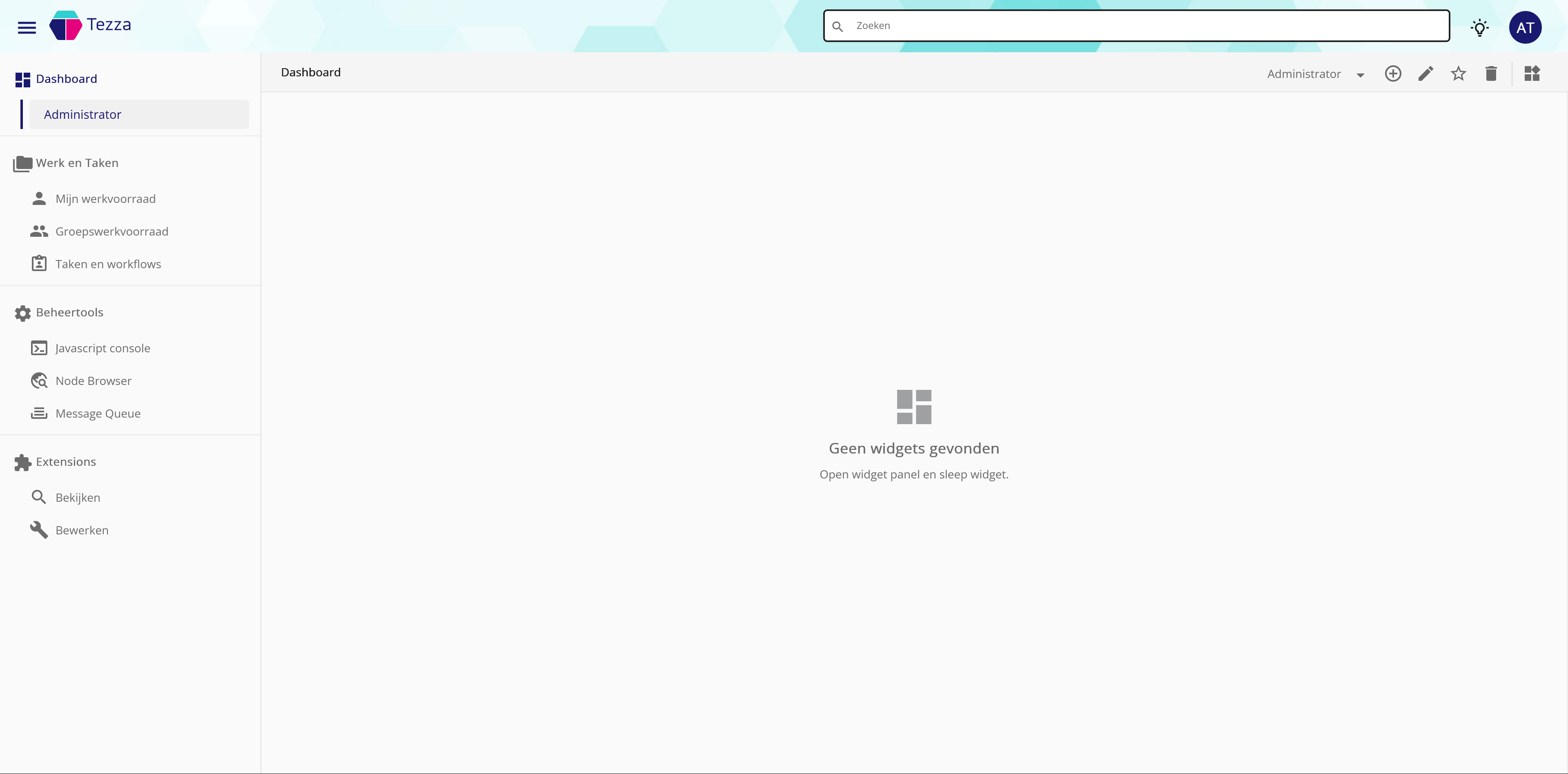Select the Administrator sidebar item
The image size is (1568, 774).
(139, 114)
